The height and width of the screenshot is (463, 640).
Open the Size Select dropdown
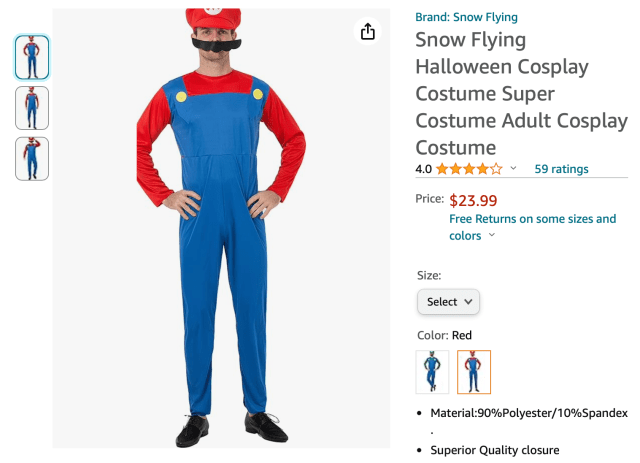click(448, 302)
